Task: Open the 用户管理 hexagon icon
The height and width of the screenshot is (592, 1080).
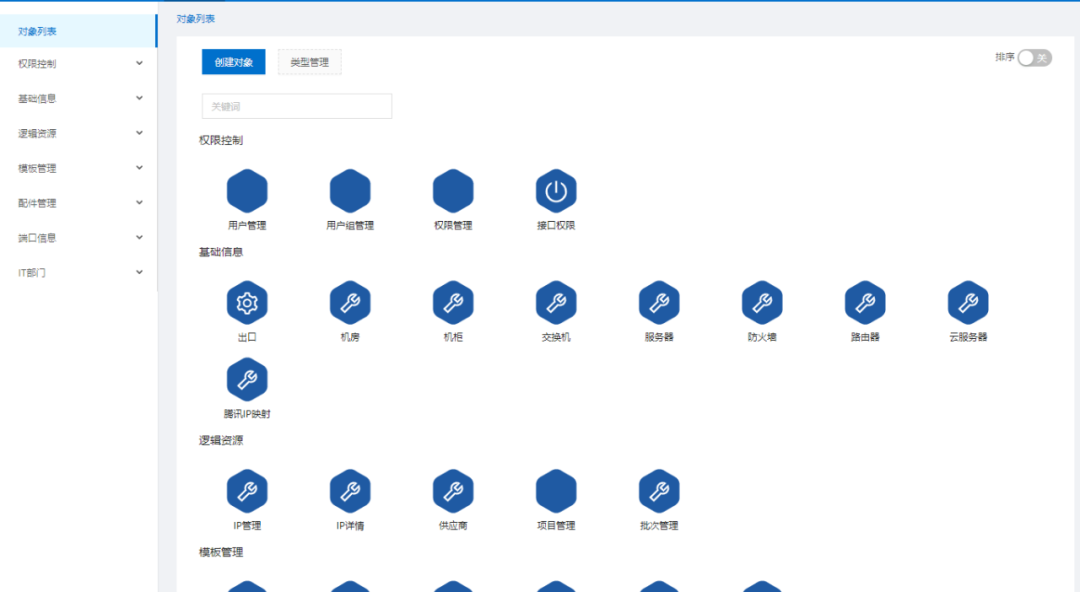Action: [247, 191]
